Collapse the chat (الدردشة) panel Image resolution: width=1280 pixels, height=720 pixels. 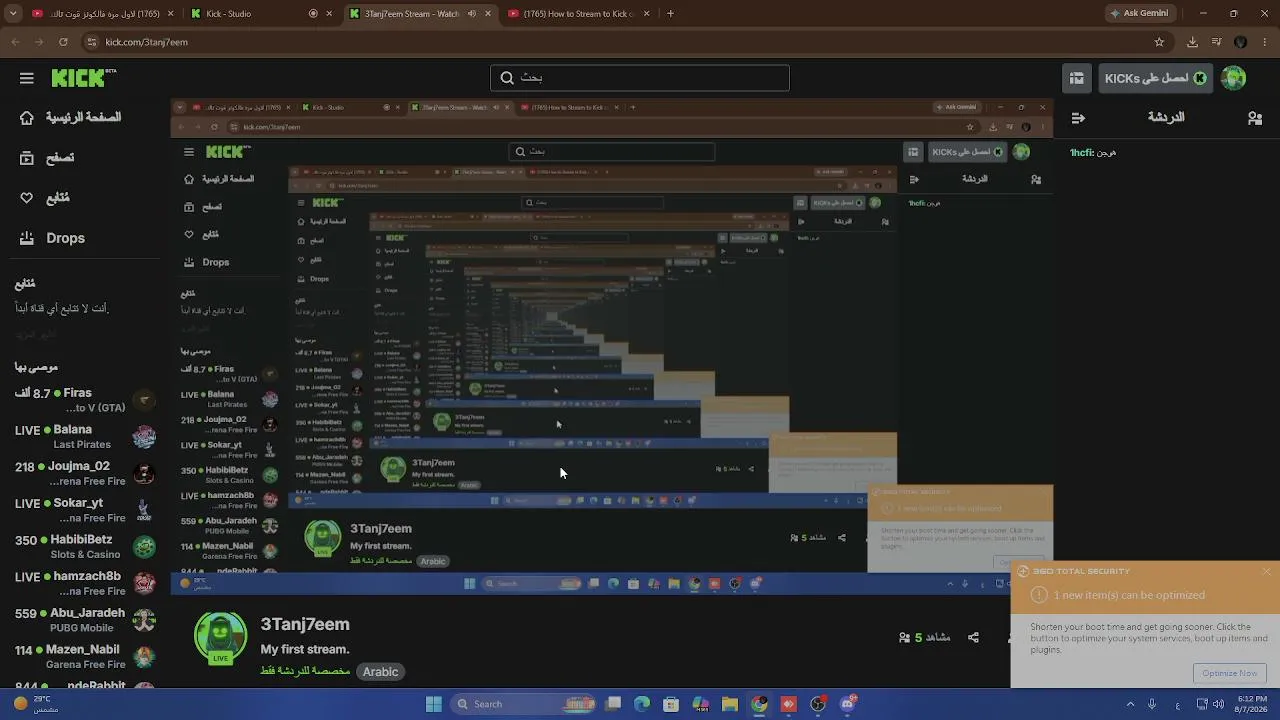pyautogui.click(x=1078, y=118)
